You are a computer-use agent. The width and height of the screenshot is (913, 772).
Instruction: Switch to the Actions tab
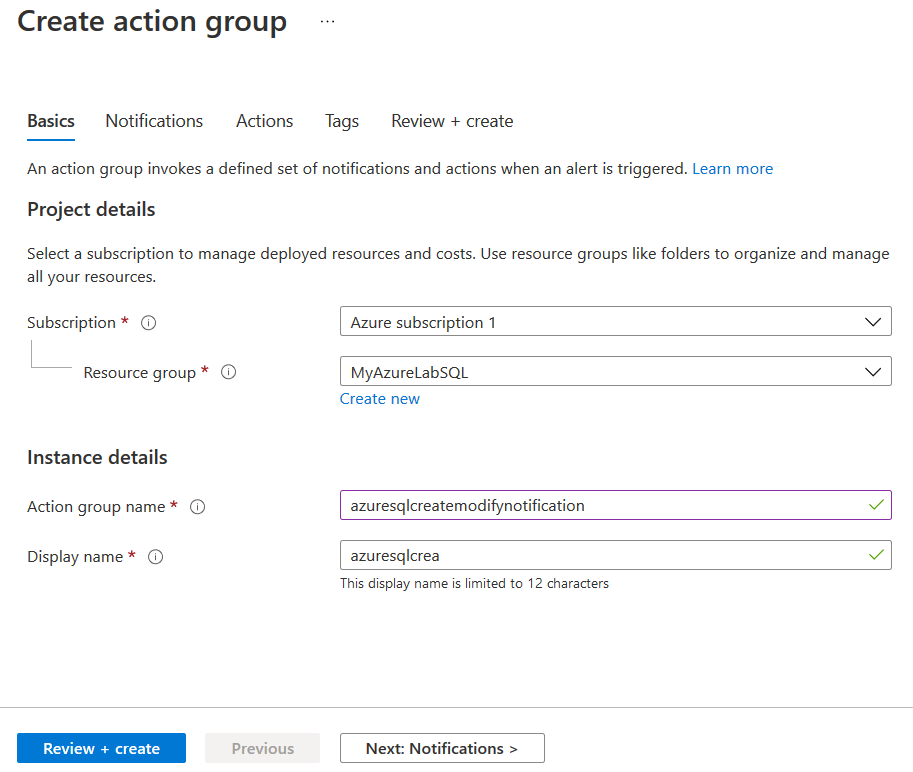pyautogui.click(x=264, y=121)
